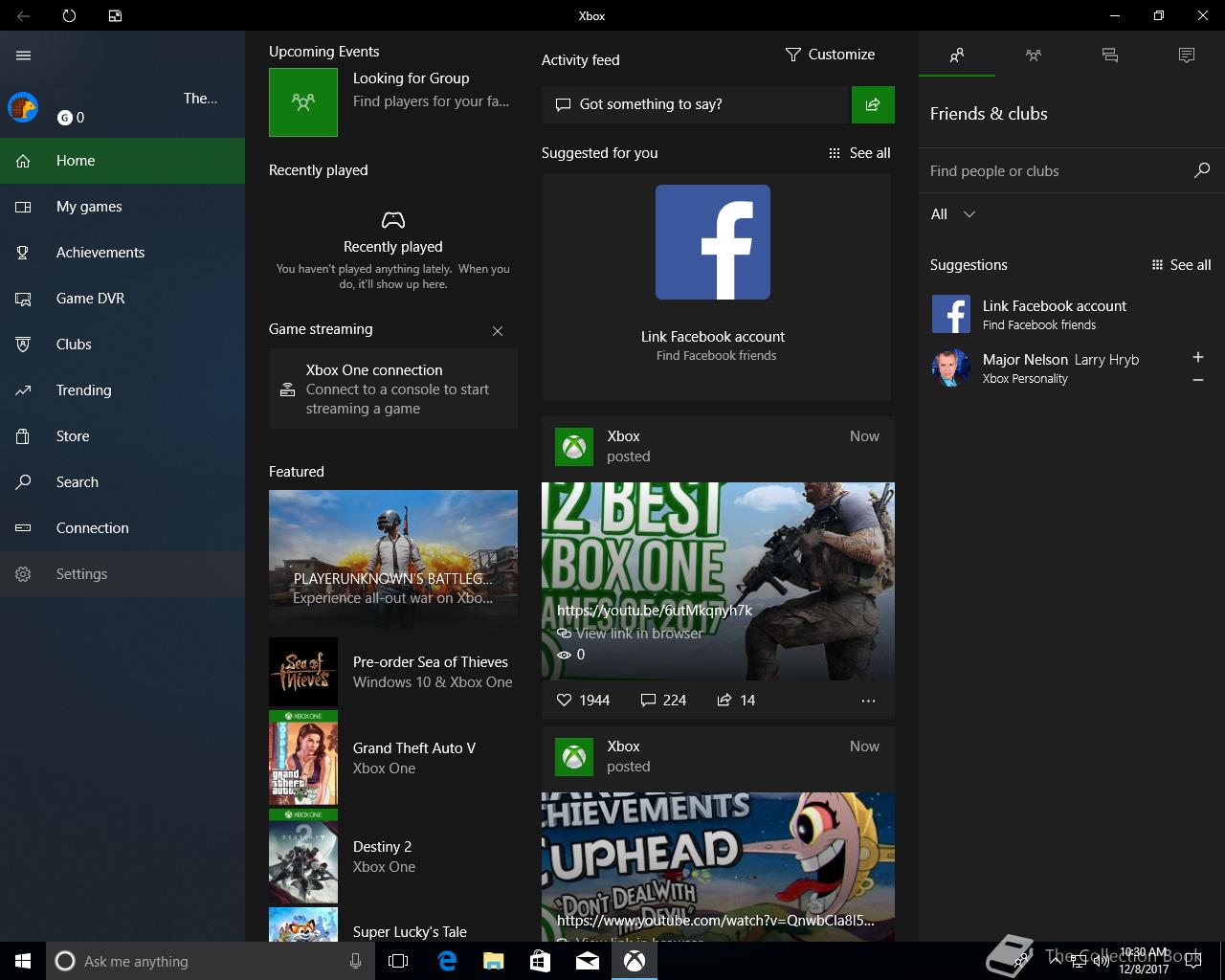Image resolution: width=1225 pixels, height=980 pixels.
Task: Select the Messages tab icon
Action: tap(1110, 56)
